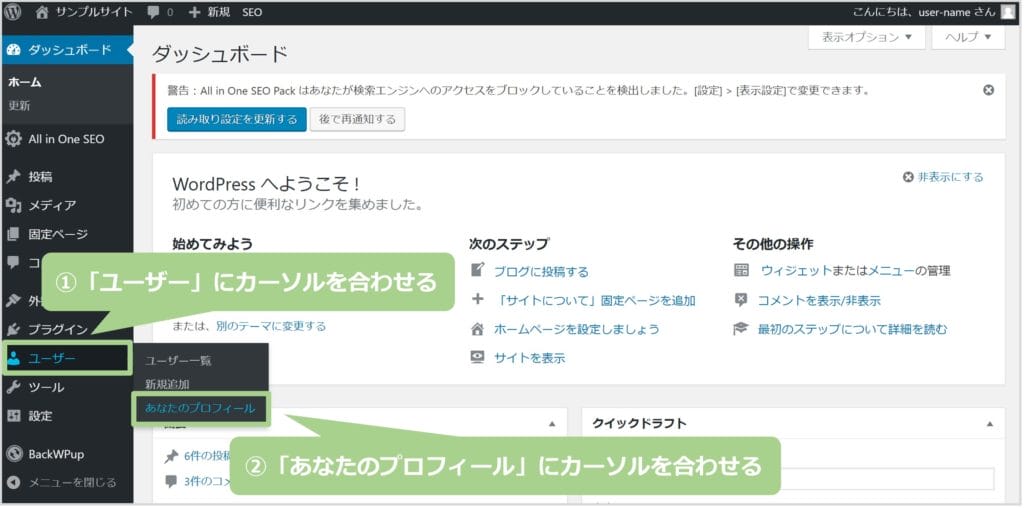Click 後で再通知する button
Image resolution: width=1024 pixels, height=508 pixels.
coord(357,119)
